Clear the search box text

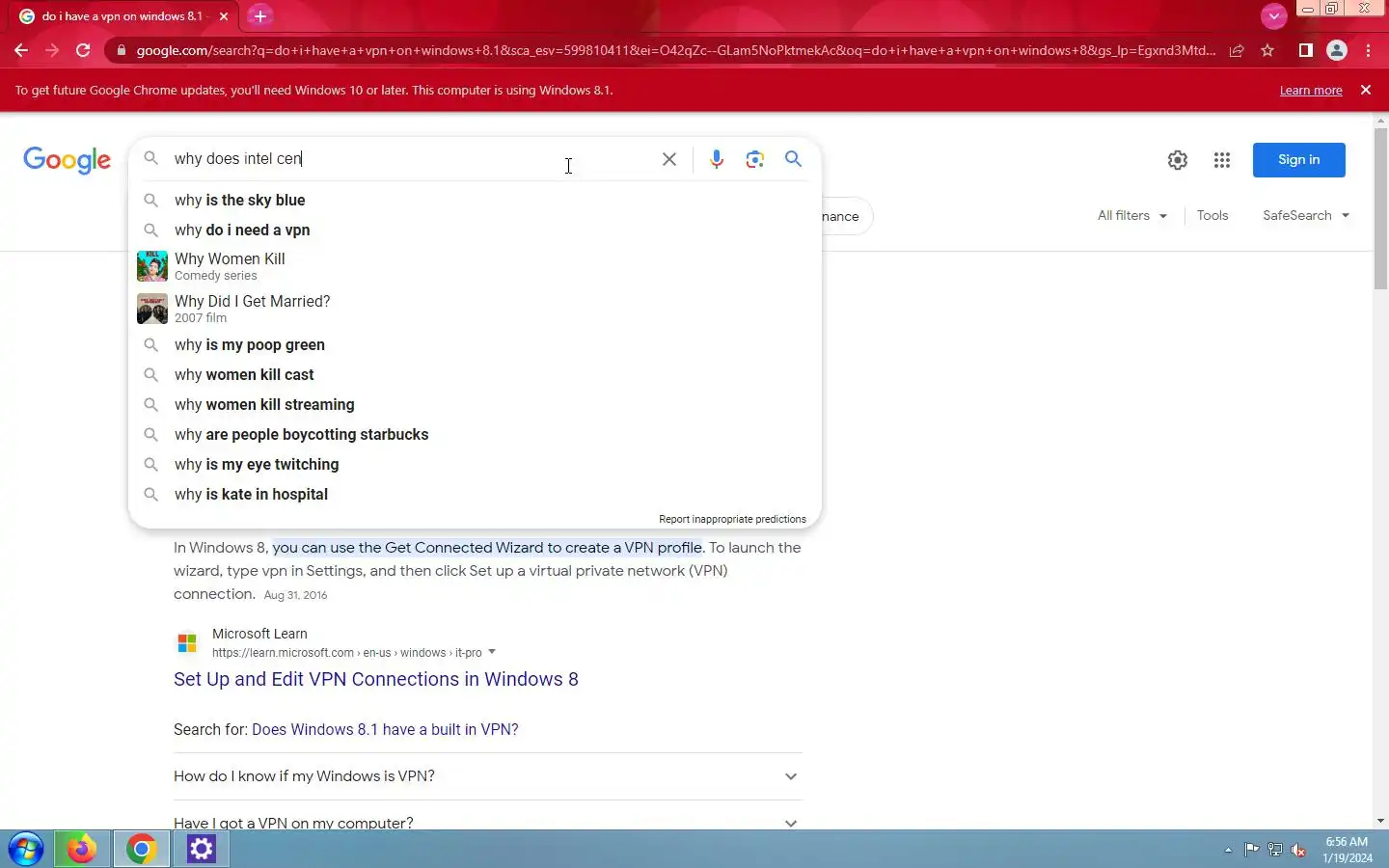[x=668, y=159]
